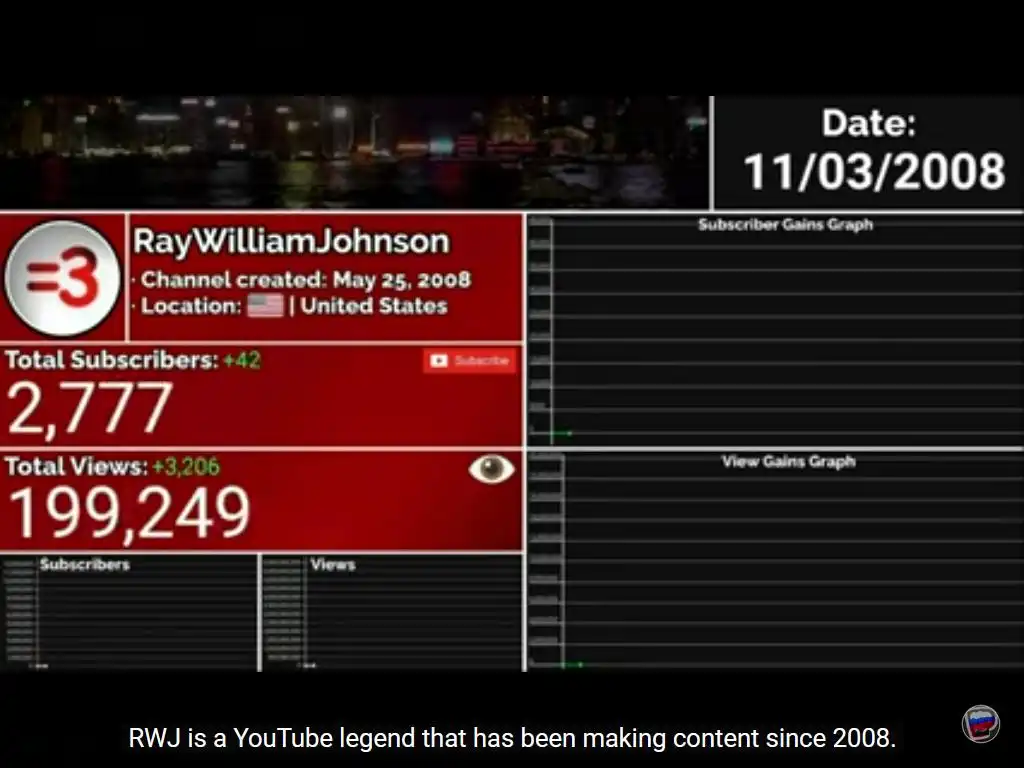This screenshot has width=1024, height=768.
Task: Click the date 11/03/2008
Action: pos(874,172)
